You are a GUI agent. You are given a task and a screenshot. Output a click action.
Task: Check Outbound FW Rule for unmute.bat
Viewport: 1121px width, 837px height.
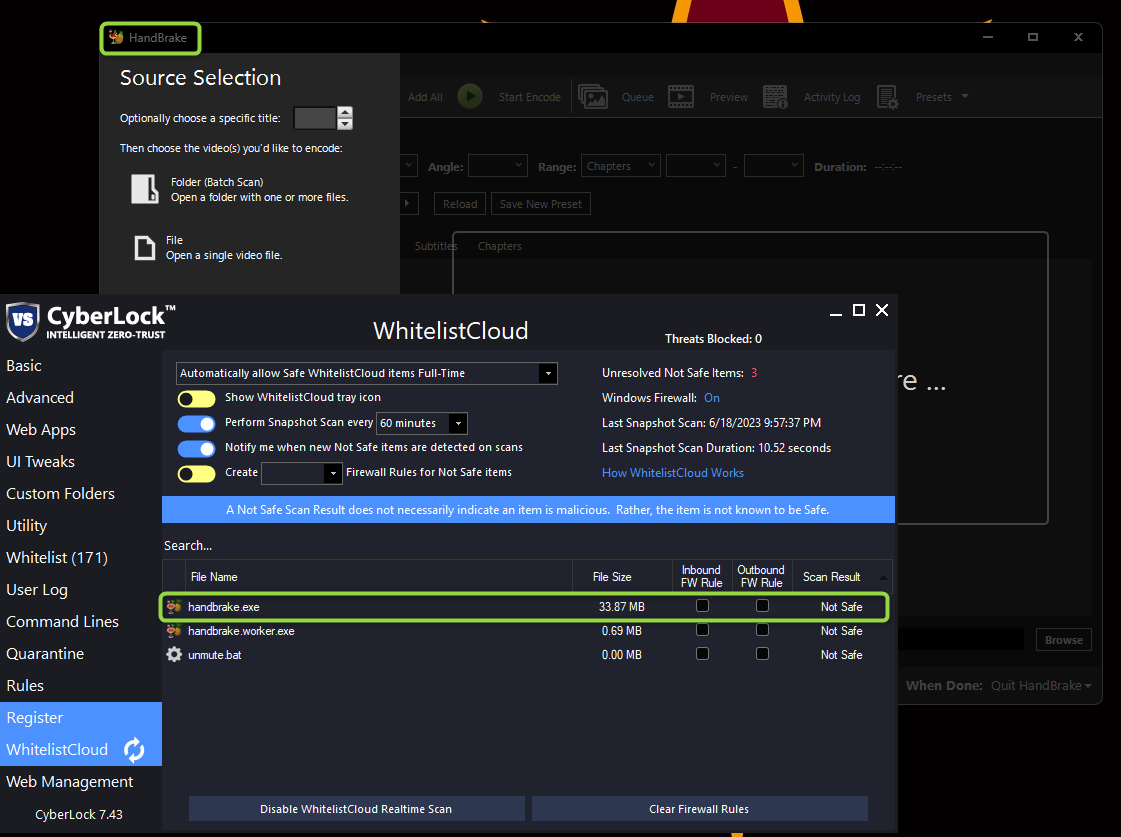[762, 654]
